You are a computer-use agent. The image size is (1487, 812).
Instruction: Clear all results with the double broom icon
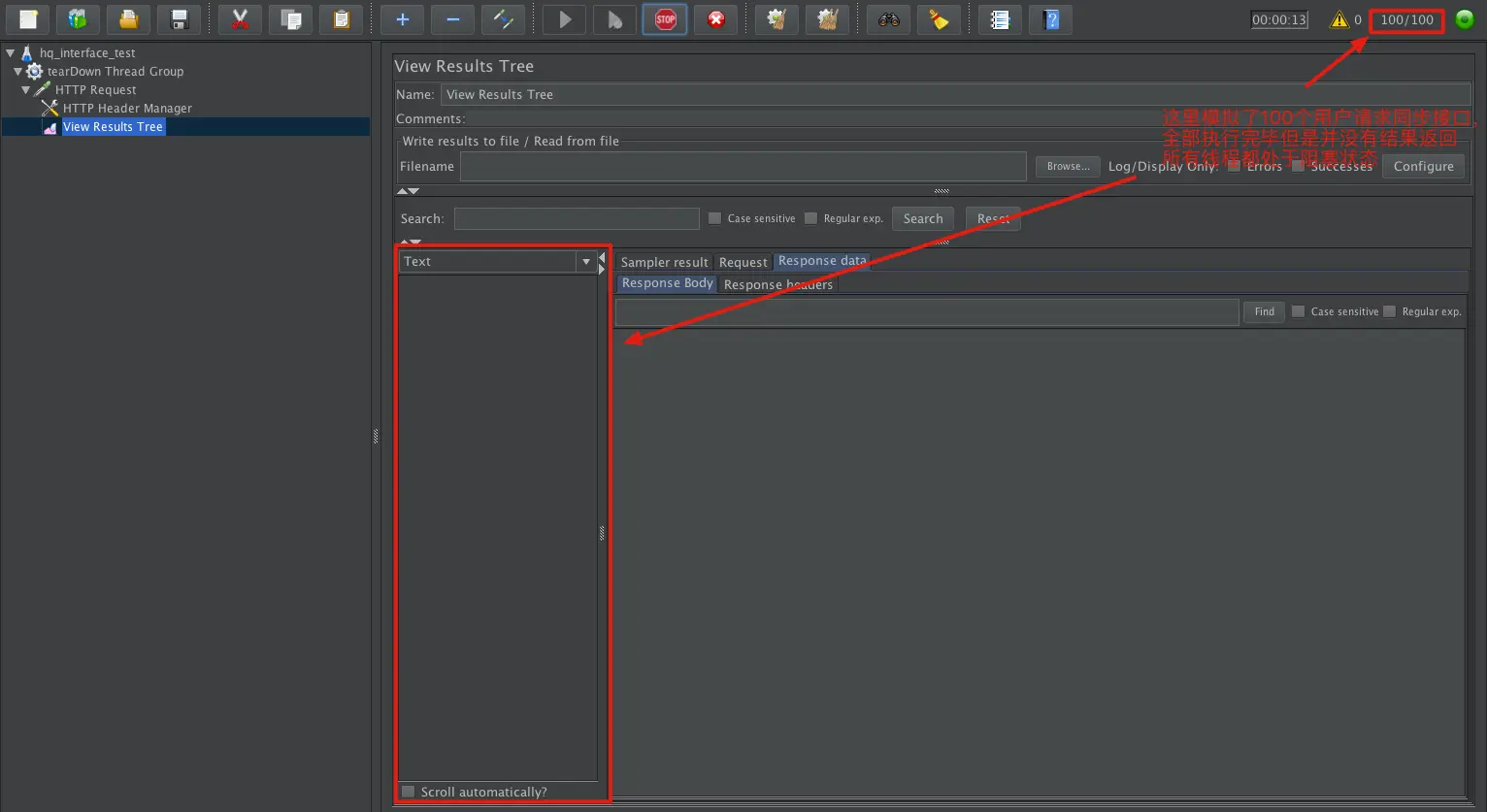click(827, 18)
